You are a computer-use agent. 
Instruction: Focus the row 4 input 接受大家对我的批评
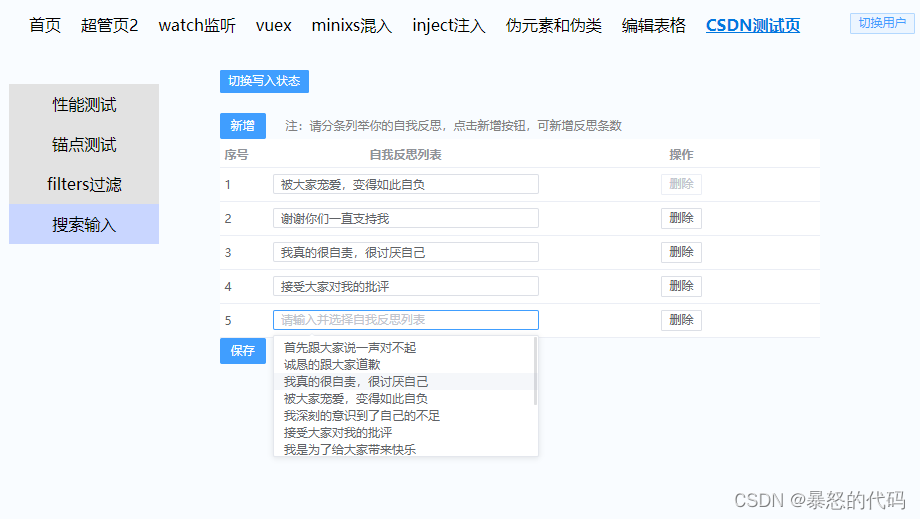click(405, 286)
